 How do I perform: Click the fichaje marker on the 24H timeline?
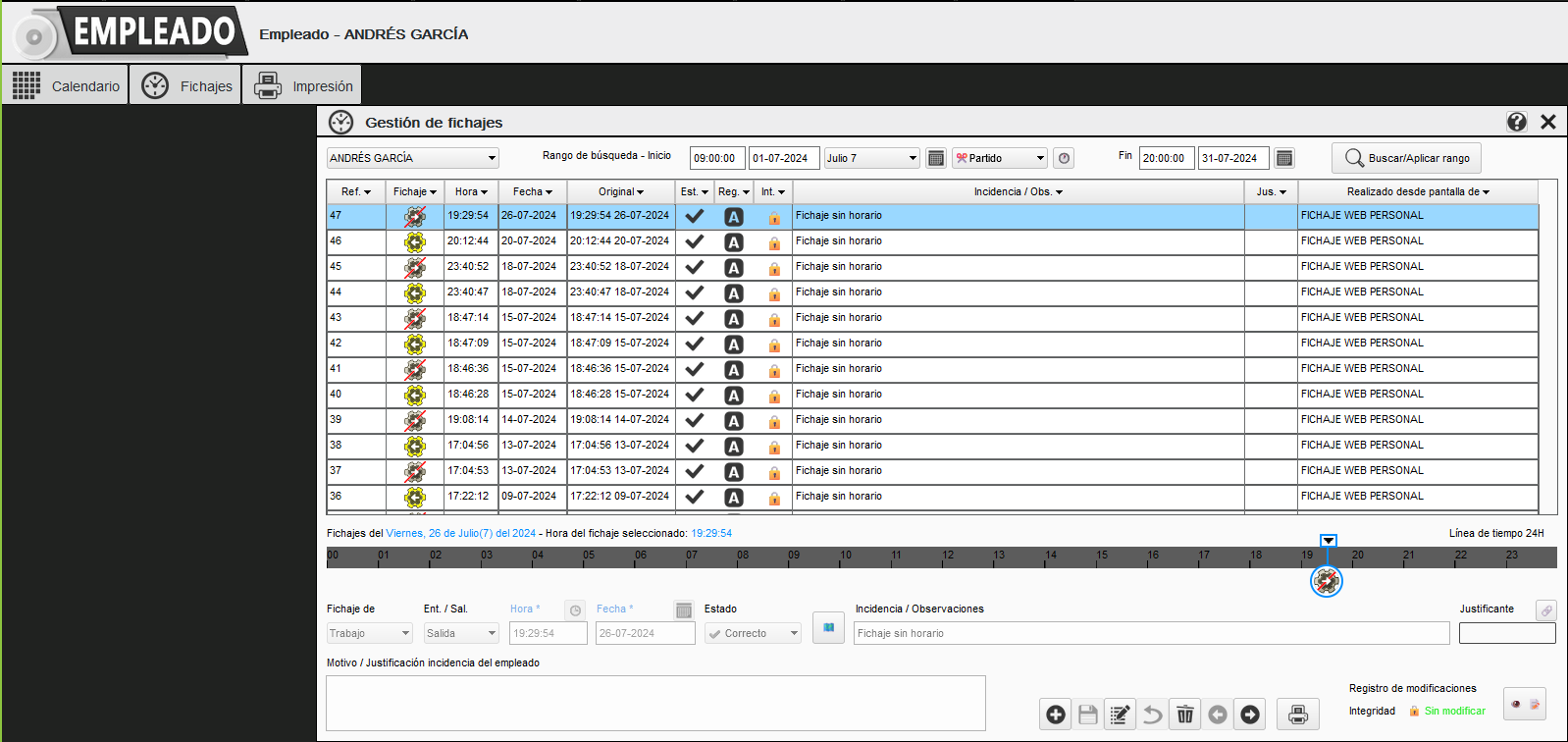1327,582
